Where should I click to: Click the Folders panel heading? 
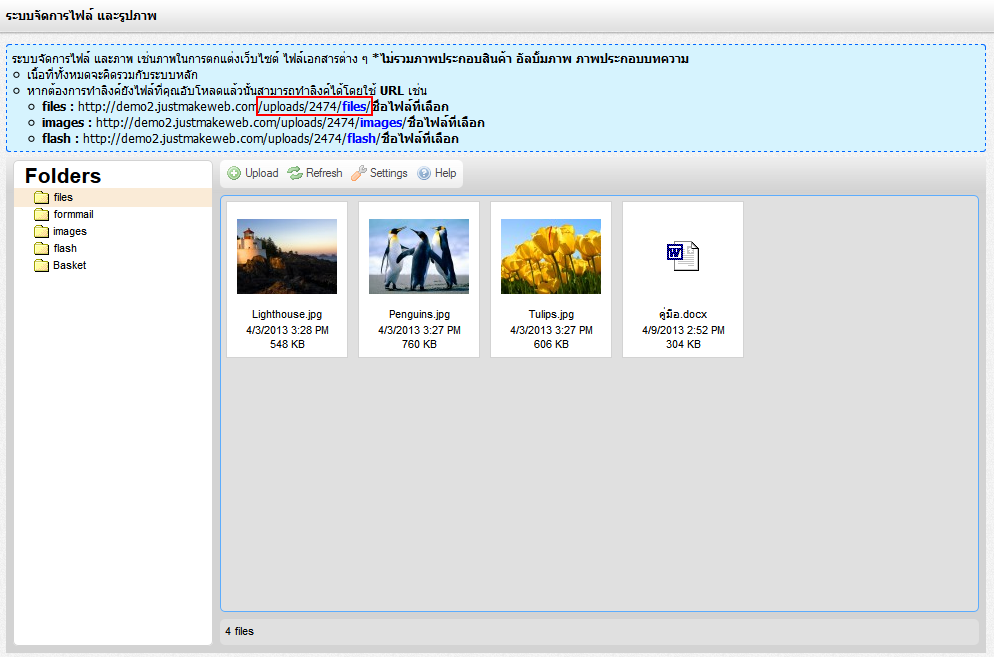tap(63, 176)
